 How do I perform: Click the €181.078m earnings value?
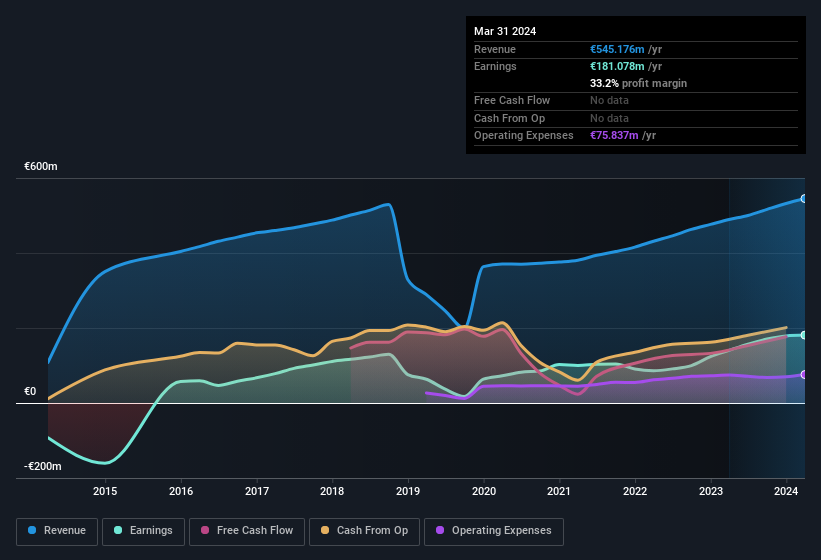tap(617, 66)
